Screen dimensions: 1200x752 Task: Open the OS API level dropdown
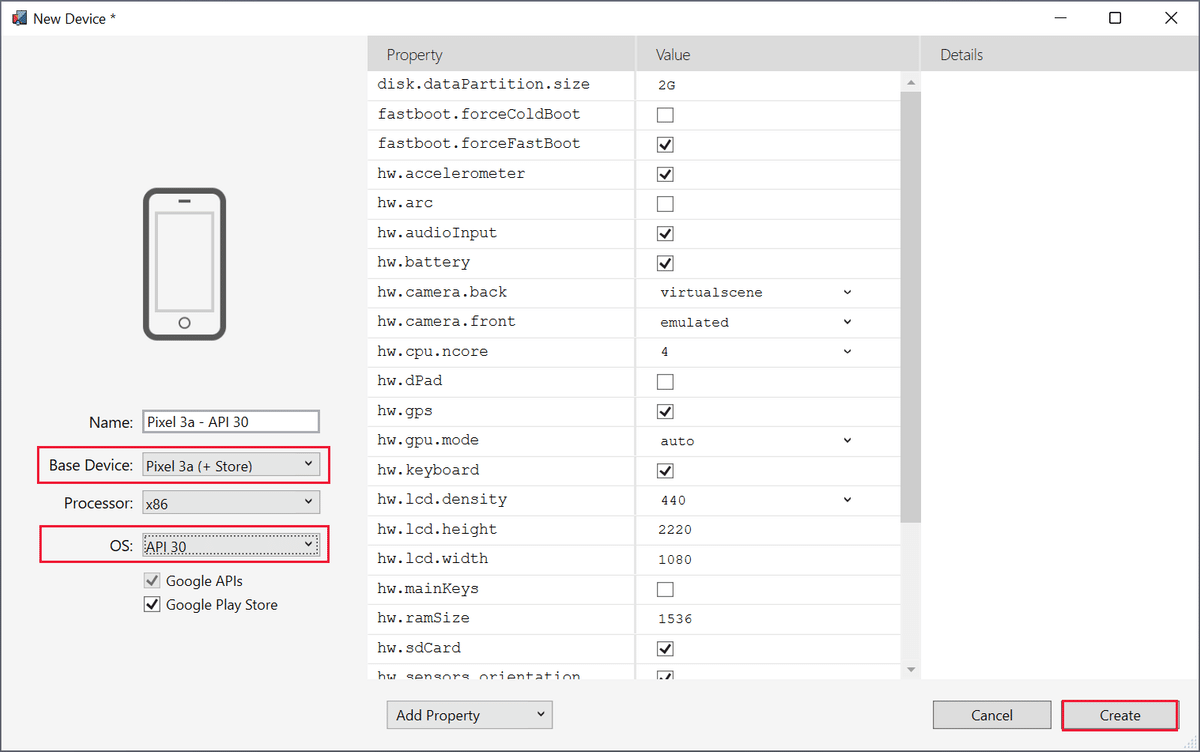point(230,546)
